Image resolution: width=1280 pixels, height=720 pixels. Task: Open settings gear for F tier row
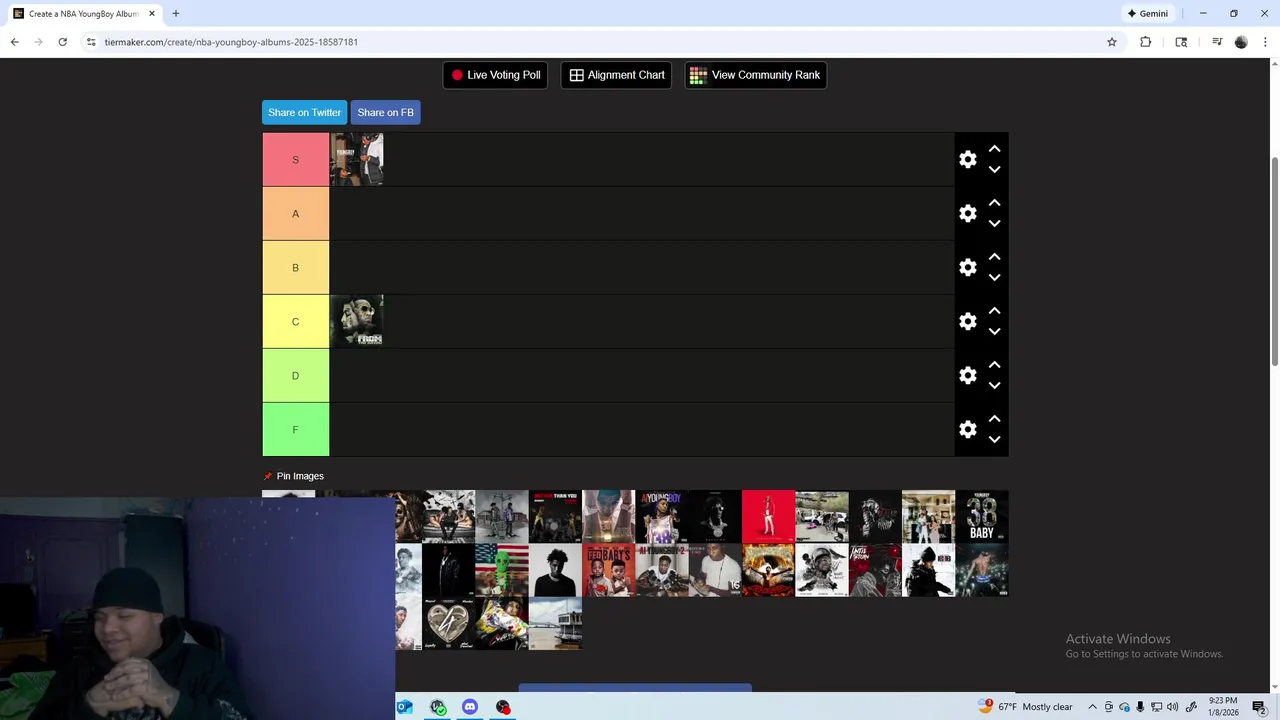pyautogui.click(x=967, y=429)
